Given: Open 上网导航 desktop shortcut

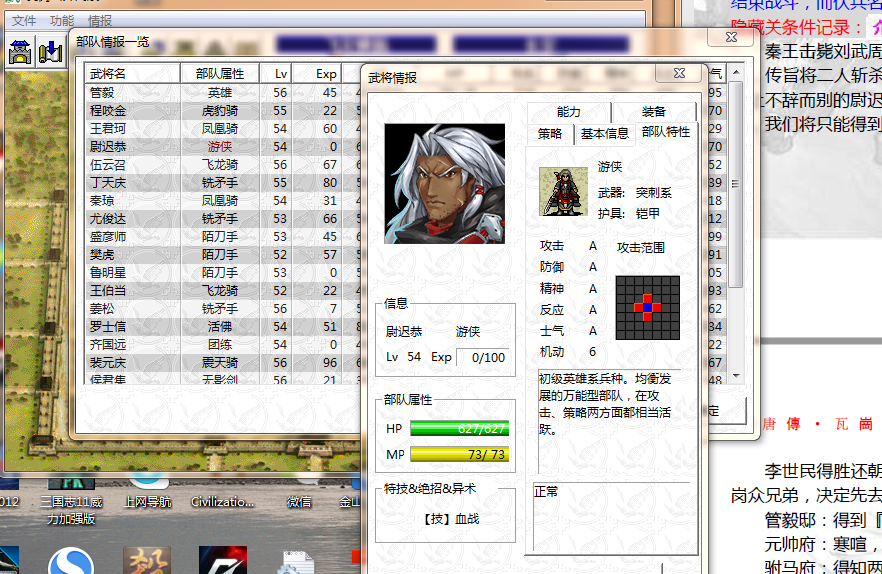Looking at the screenshot, I should click(147, 494).
